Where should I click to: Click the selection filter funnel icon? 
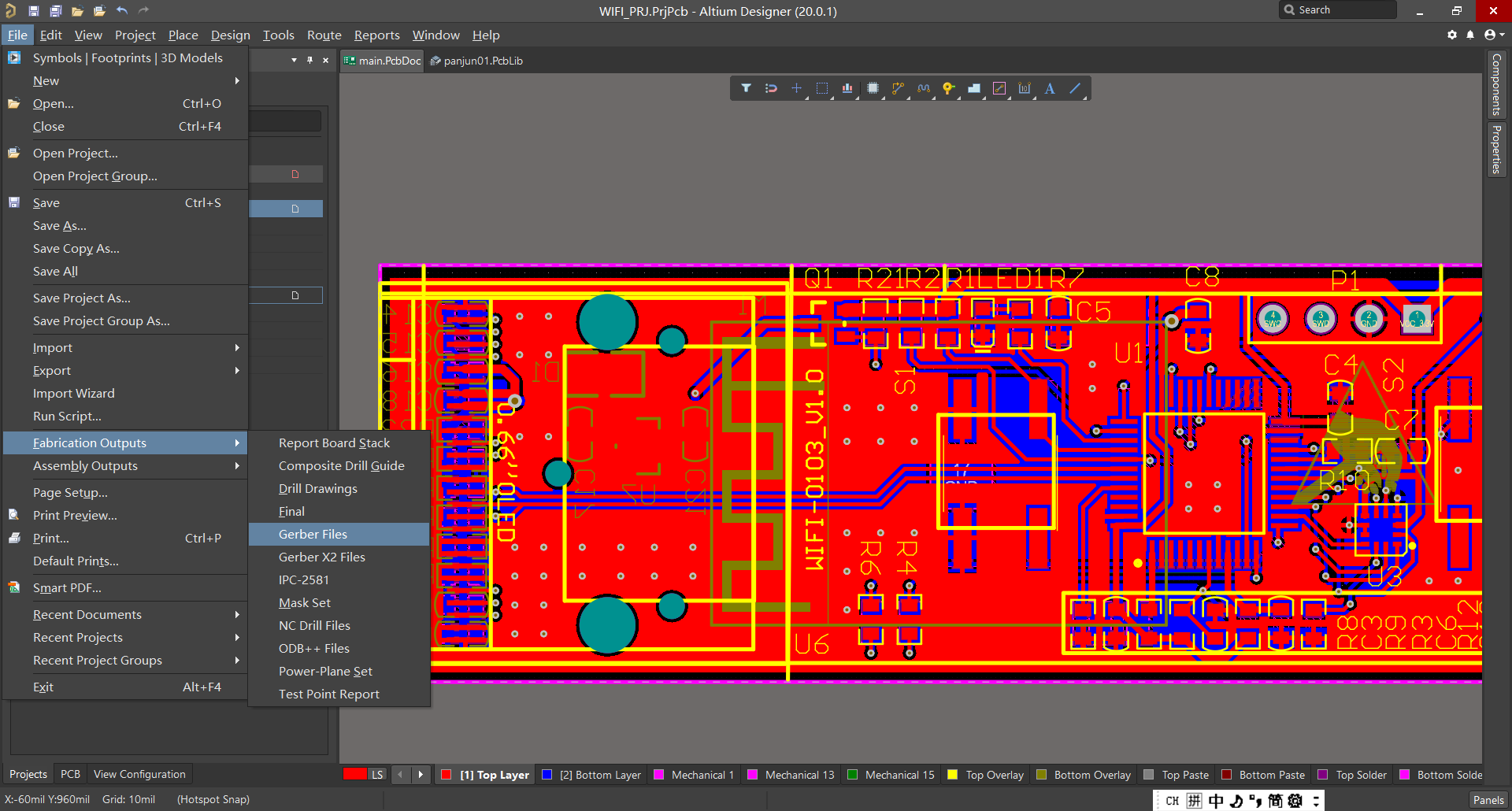[745, 88]
